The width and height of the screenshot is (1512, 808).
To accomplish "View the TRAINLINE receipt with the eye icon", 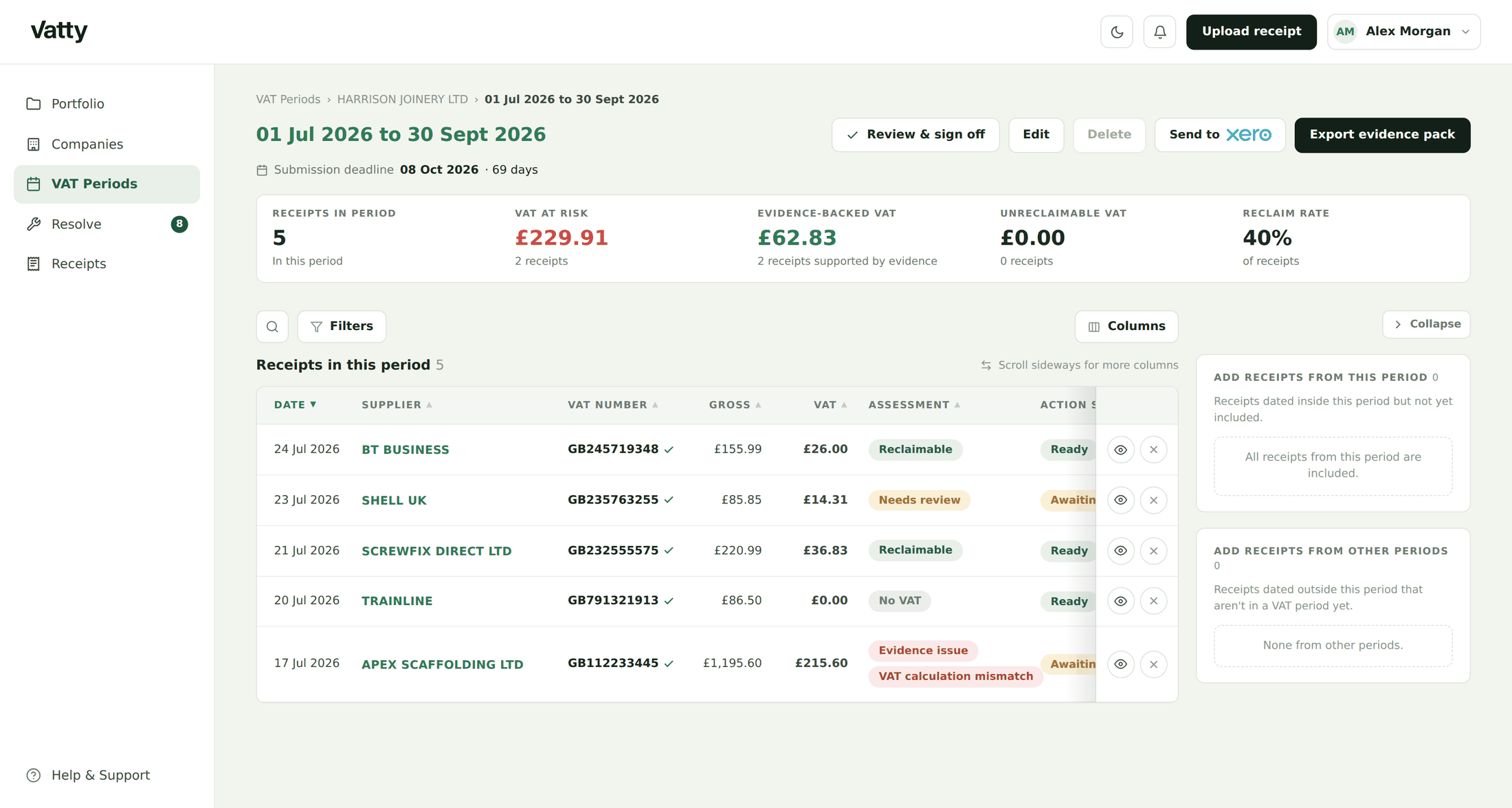I will click(x=1120, y=601).
